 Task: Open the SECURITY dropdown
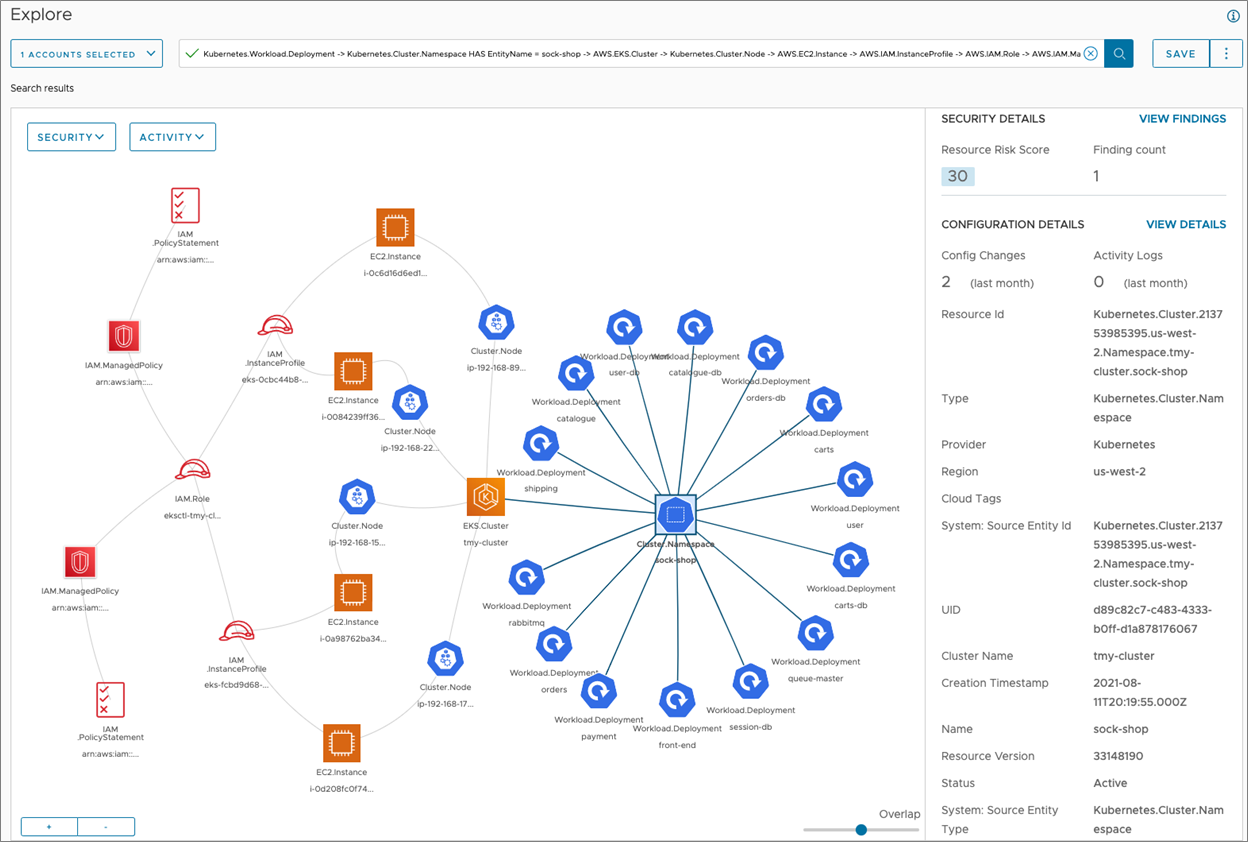71,136
